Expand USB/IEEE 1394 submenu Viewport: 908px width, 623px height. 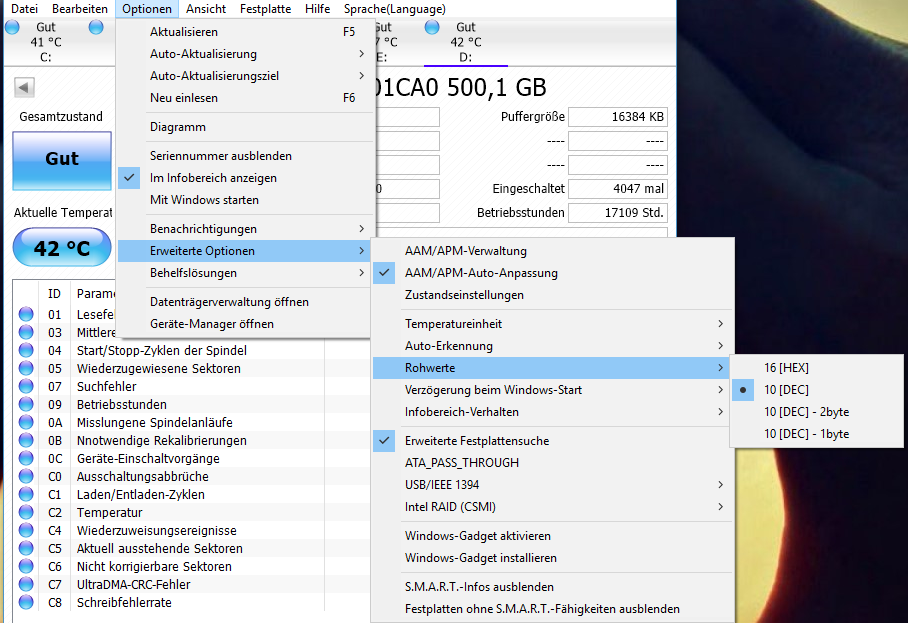tap(552, 485)
